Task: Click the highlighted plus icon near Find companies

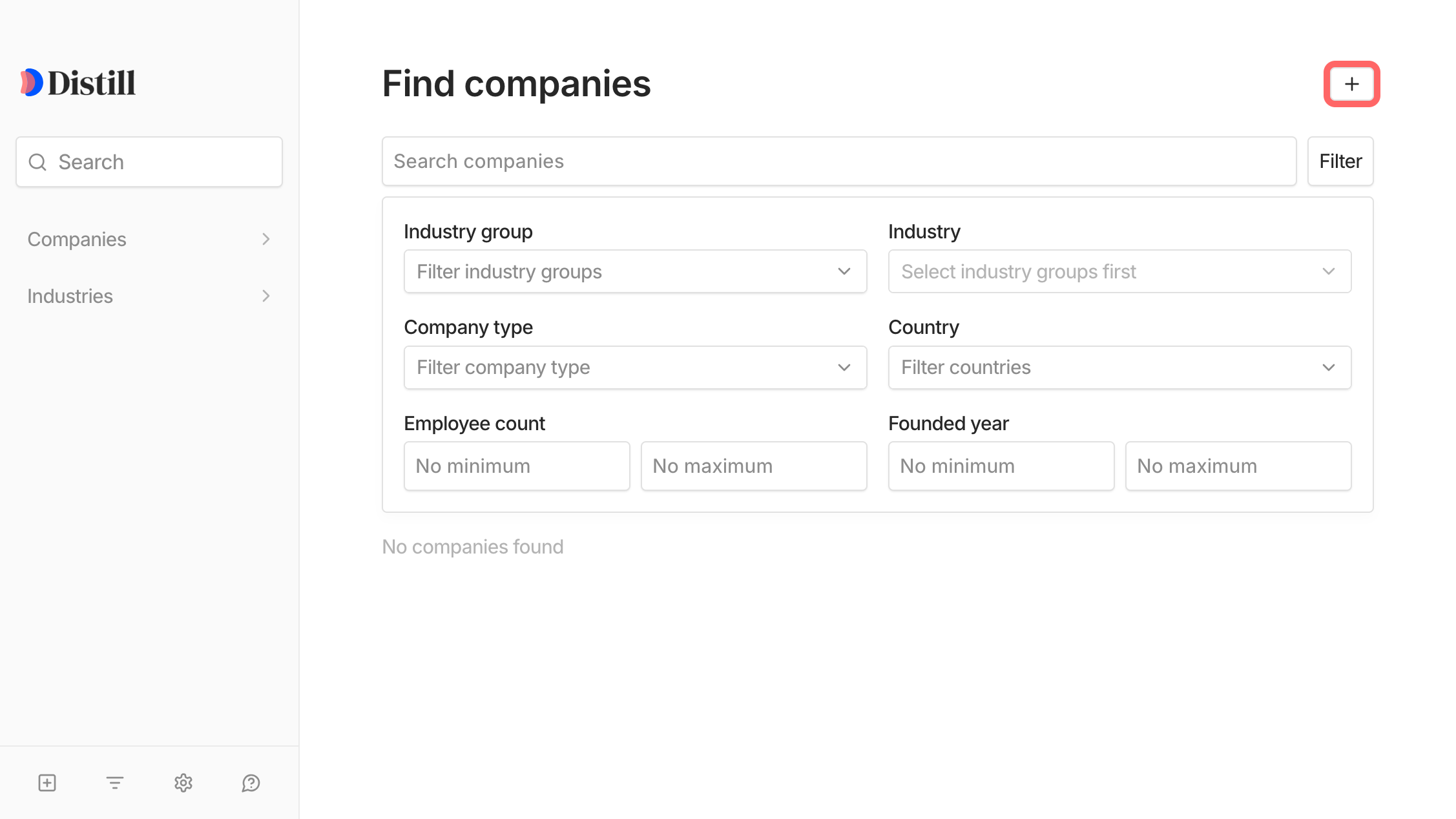Action: tap(1351, 83)
